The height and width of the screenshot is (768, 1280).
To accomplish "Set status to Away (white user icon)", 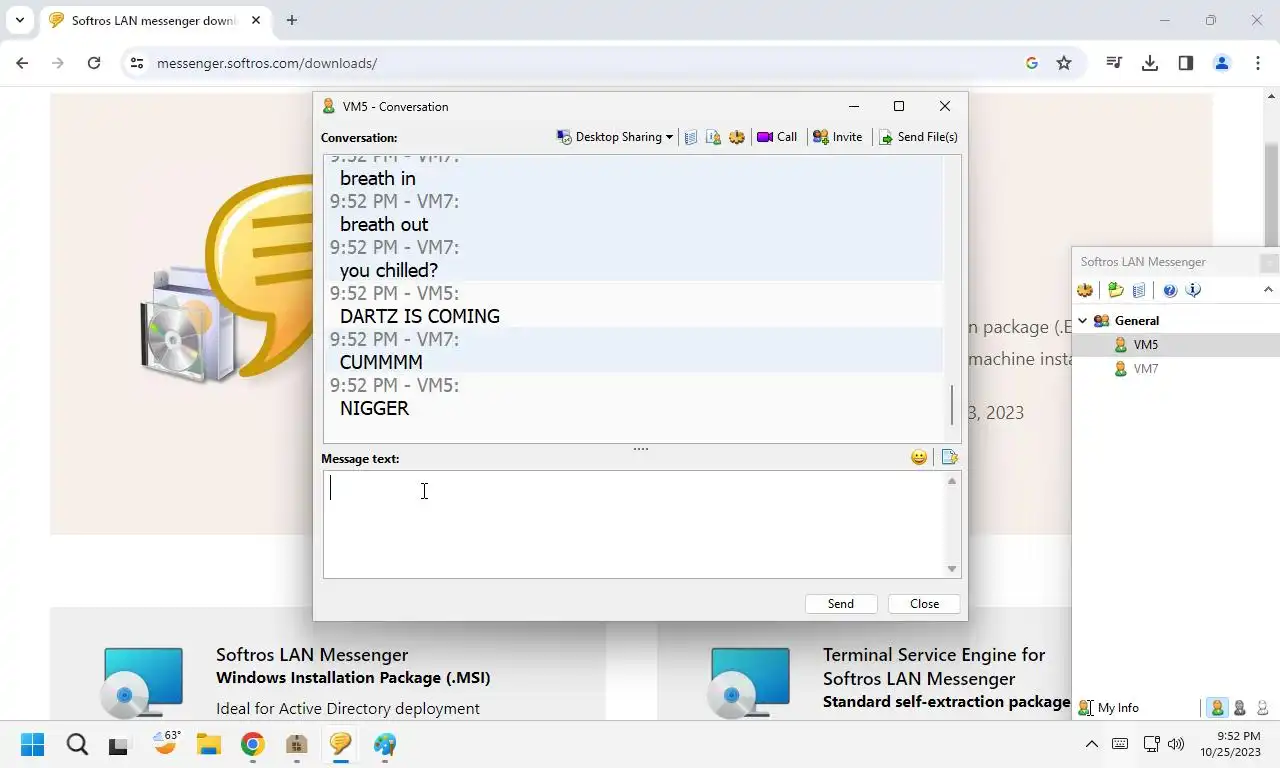I will click(1263, 707).
